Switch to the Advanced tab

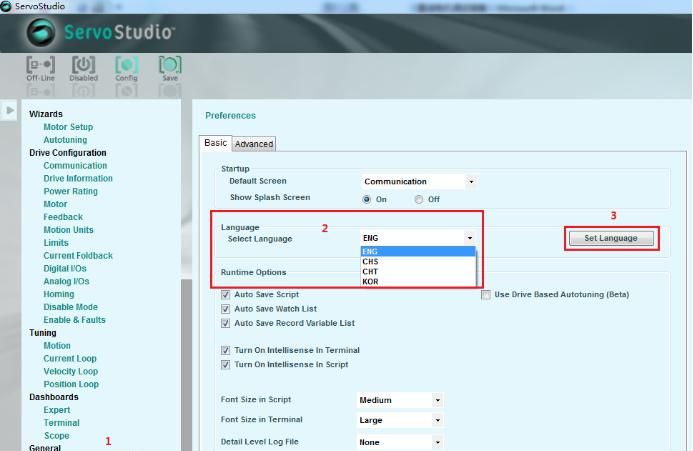(254, 144)
